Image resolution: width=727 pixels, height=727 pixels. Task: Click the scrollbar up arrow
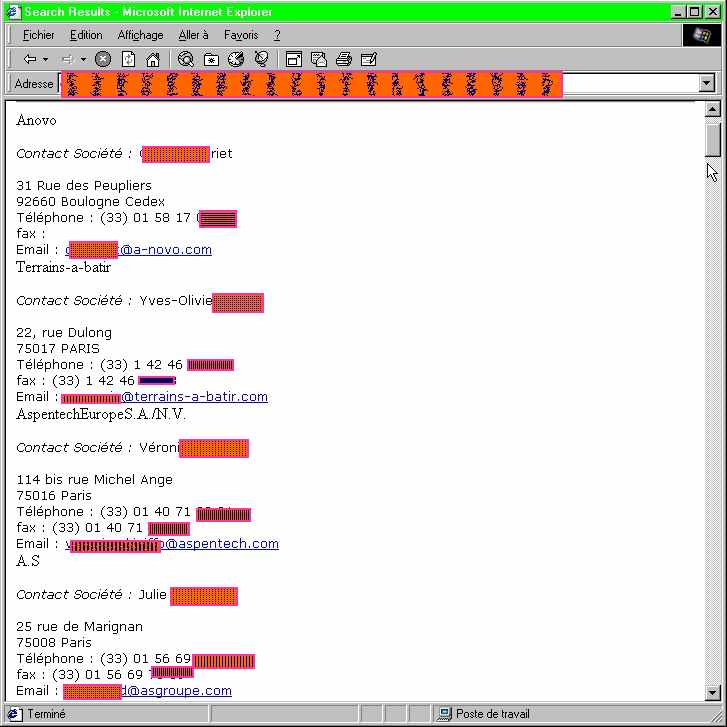click(712, 109)
